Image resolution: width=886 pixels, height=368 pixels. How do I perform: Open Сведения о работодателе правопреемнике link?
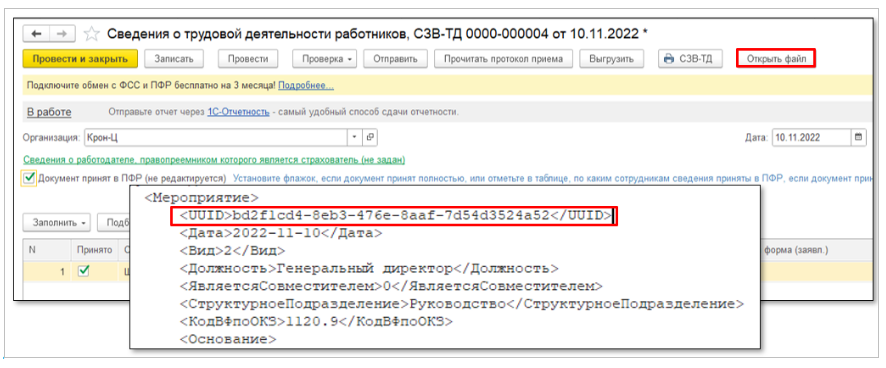[214, 160]
